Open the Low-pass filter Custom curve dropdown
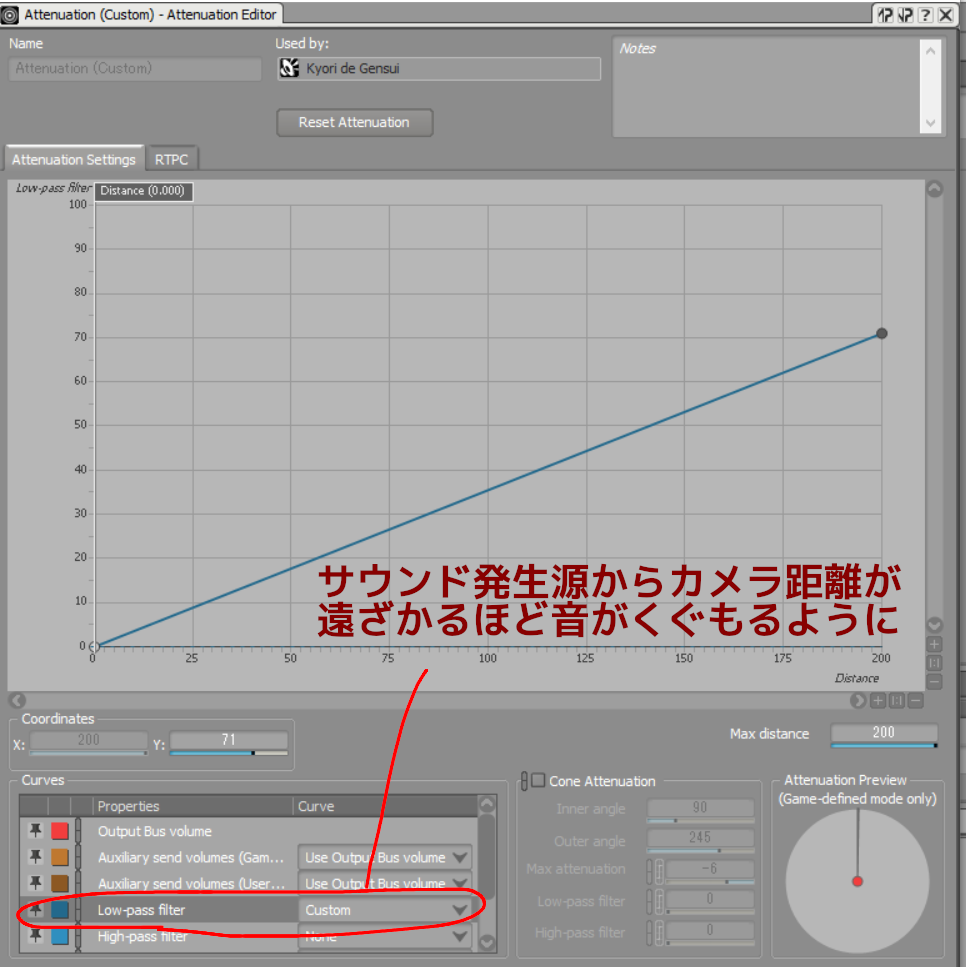This screenshot has width=966, height=967. [x=385, y=910]
